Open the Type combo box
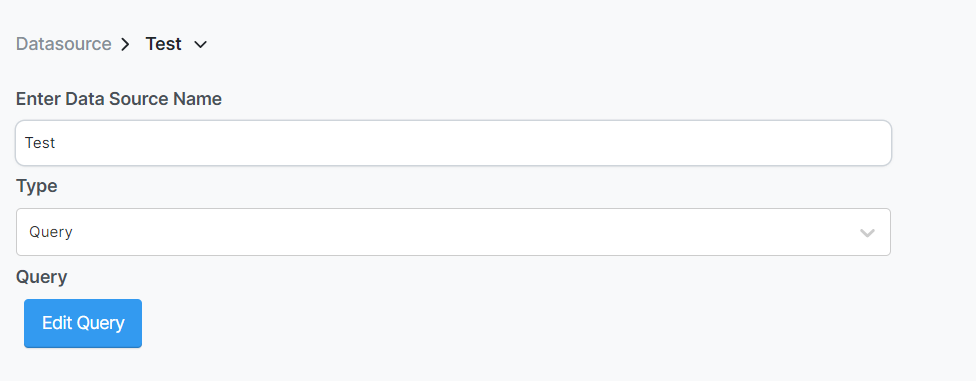976x381 pixels. (453, 232)
